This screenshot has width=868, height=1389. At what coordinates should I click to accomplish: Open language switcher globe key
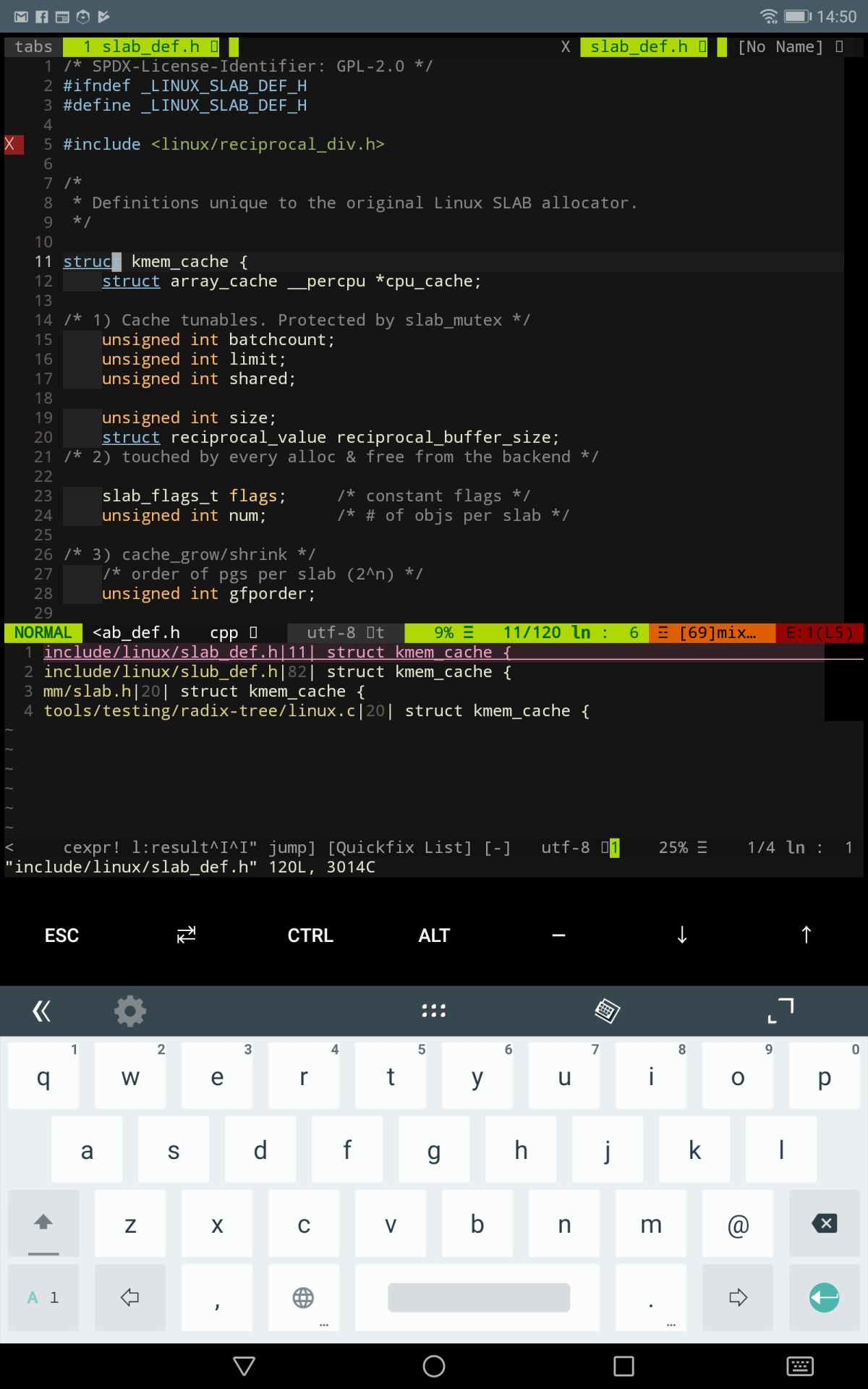pos(303,1297)
